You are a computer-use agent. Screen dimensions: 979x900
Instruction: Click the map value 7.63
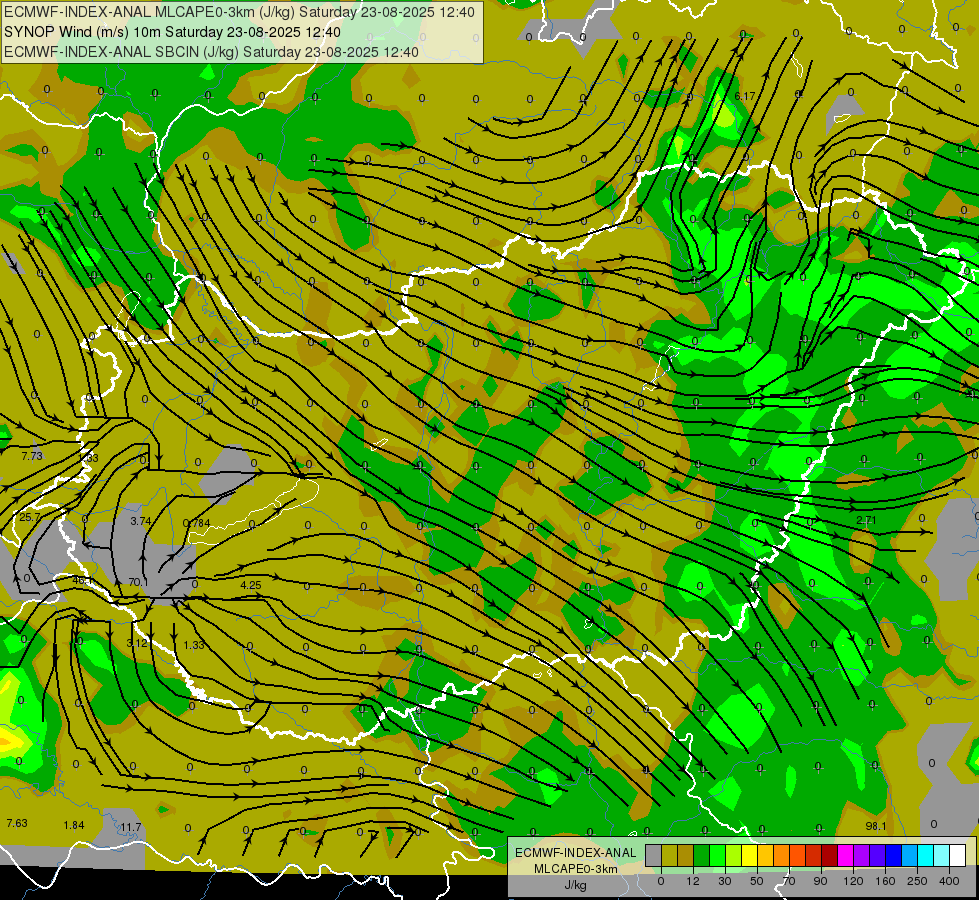17,823
